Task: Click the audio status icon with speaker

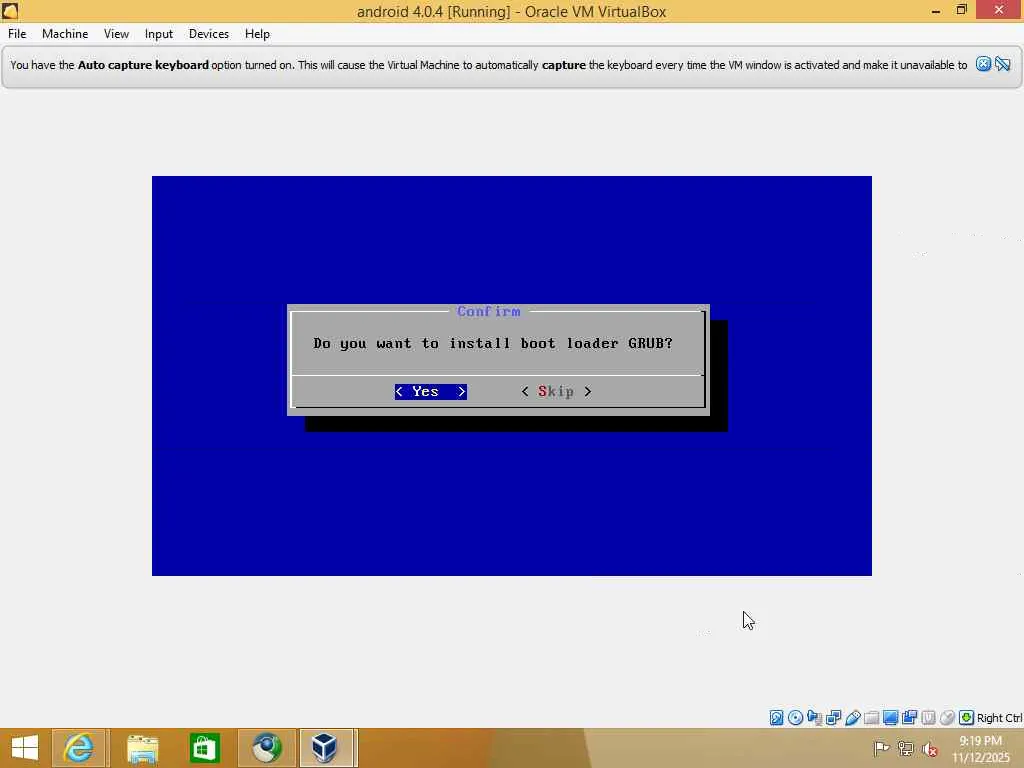Action: tap(814, 718)
